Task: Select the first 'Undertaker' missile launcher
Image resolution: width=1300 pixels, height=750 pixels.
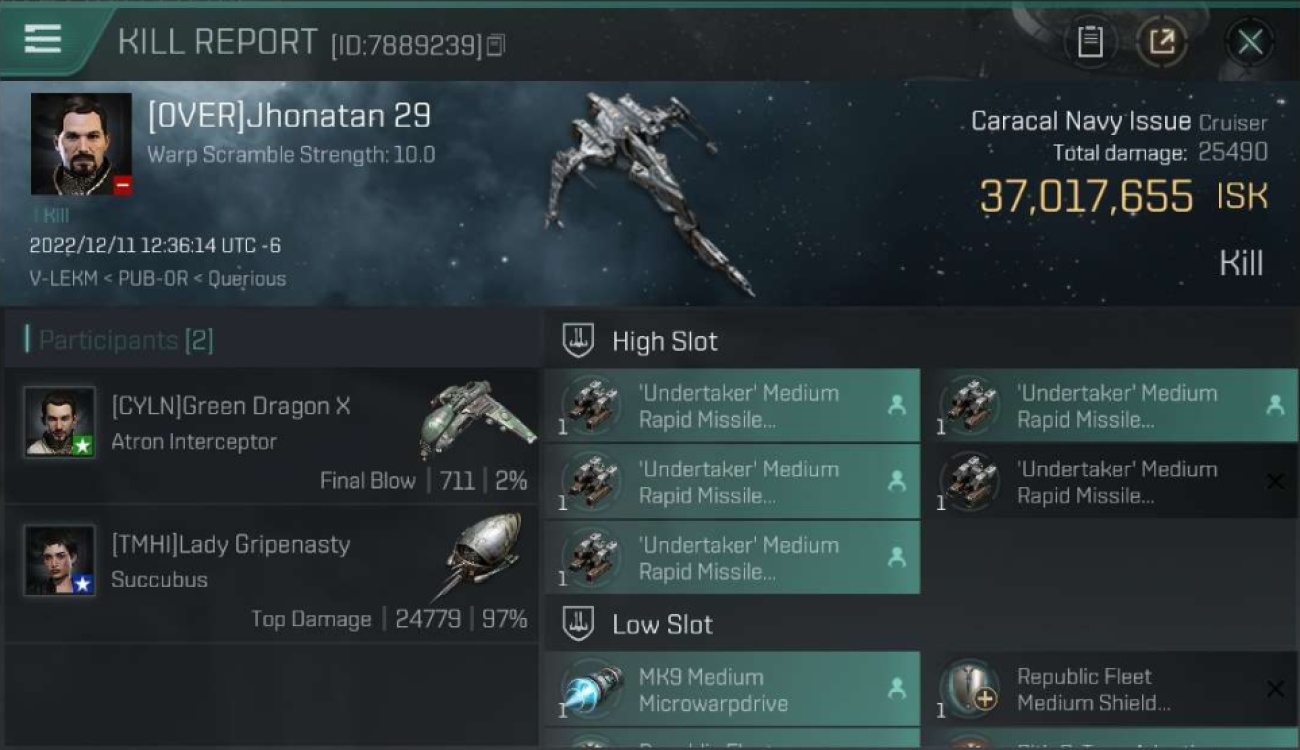Action: [732, 406]
